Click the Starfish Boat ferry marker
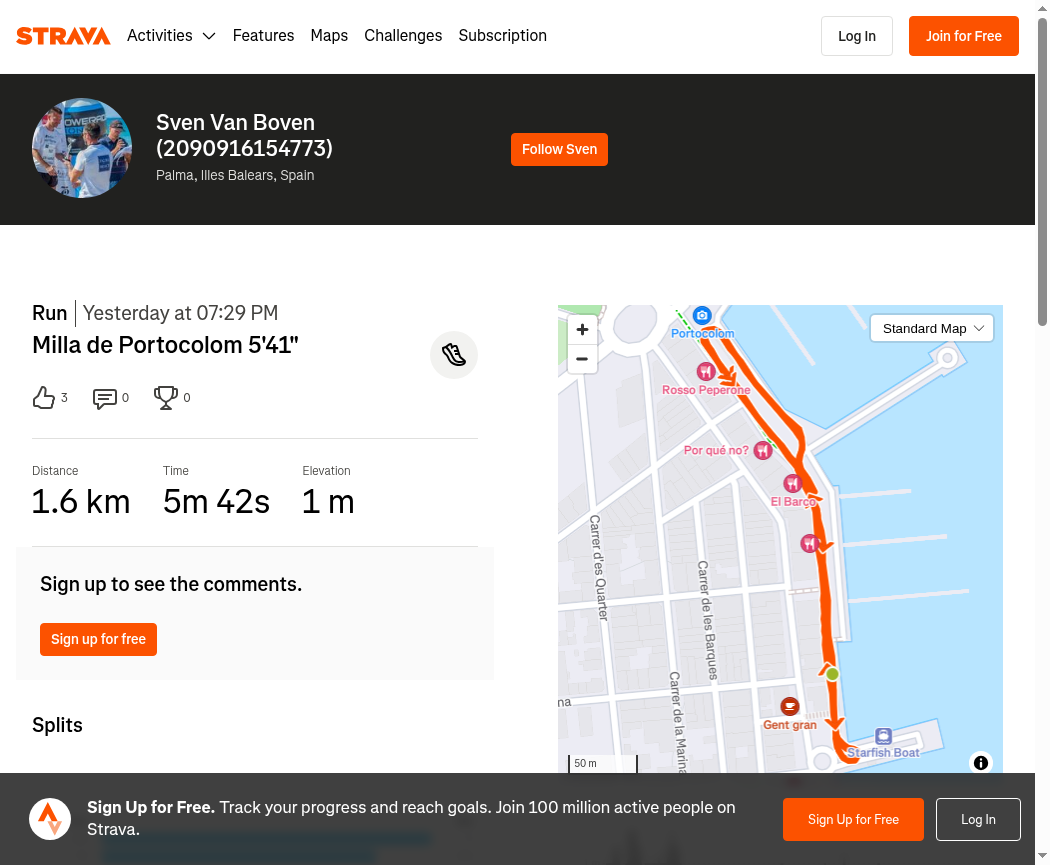 (883, 736)
